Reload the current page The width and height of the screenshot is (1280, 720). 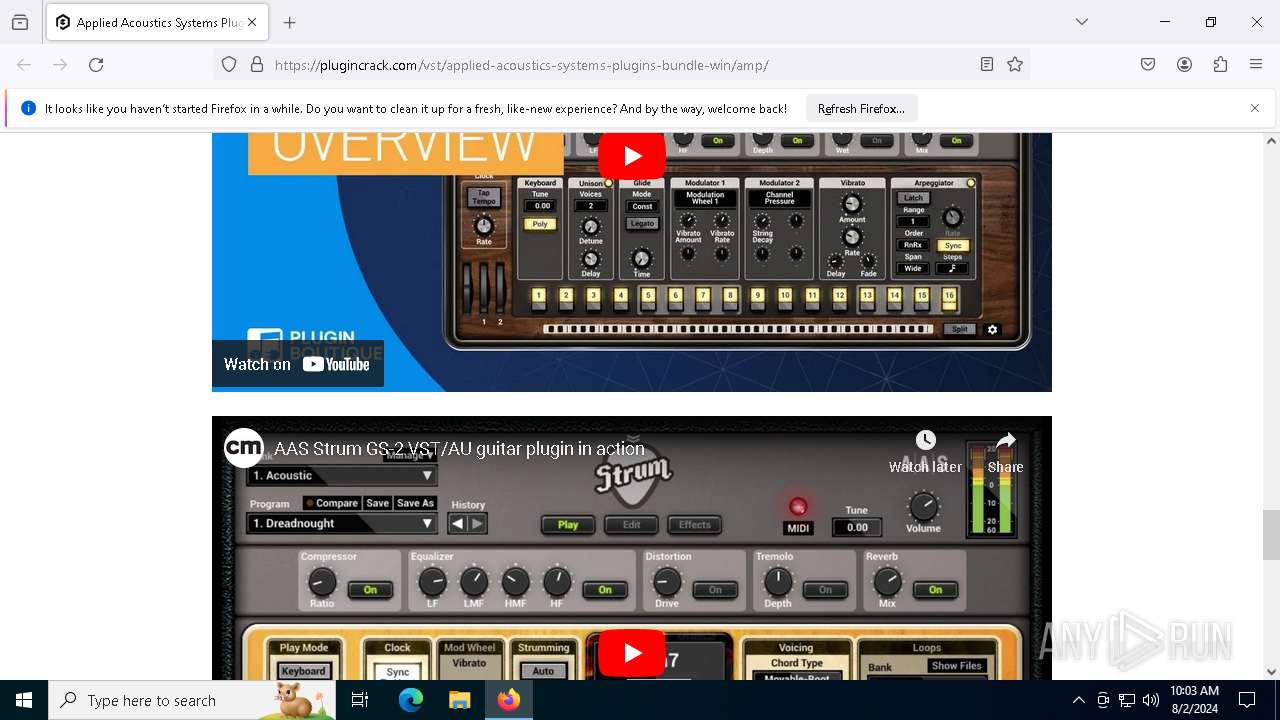point(96,65)
